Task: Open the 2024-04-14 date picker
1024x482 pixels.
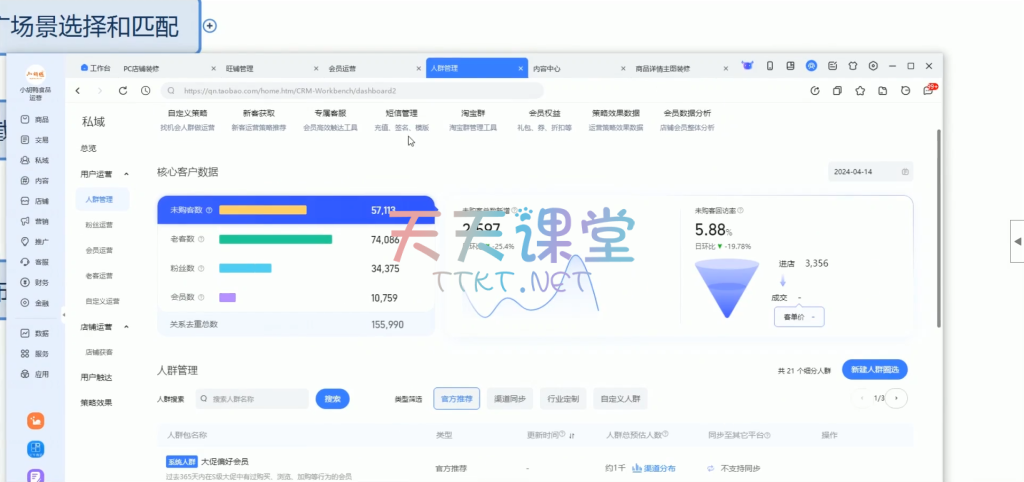Action: click(x=869, y=172)
